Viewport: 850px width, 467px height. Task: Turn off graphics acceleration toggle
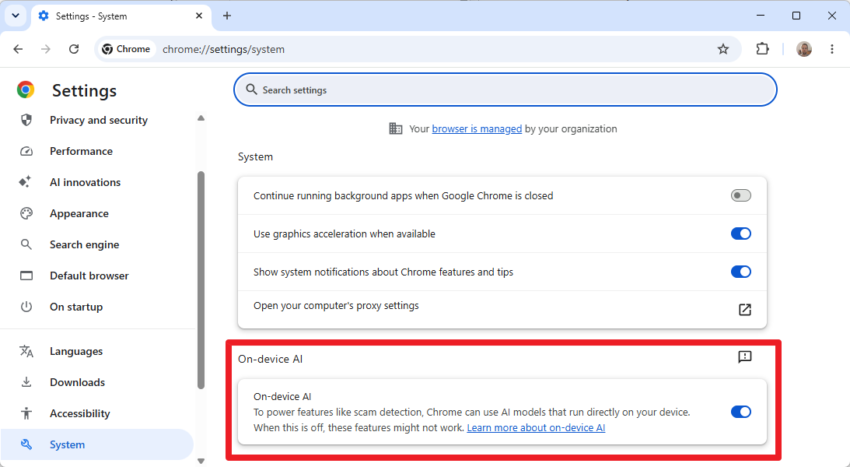tap(740, 234)
